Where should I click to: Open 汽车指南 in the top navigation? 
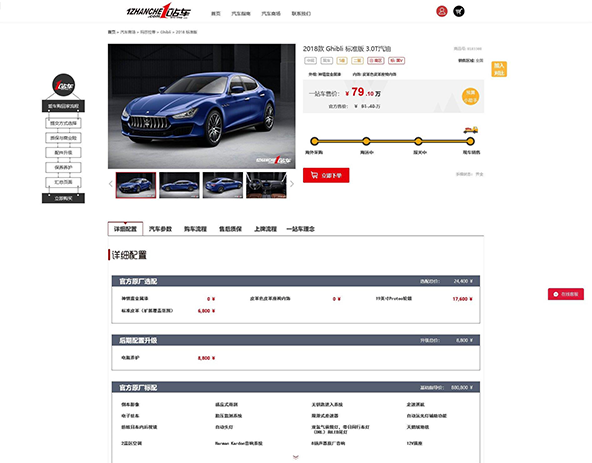click(241, 14)
